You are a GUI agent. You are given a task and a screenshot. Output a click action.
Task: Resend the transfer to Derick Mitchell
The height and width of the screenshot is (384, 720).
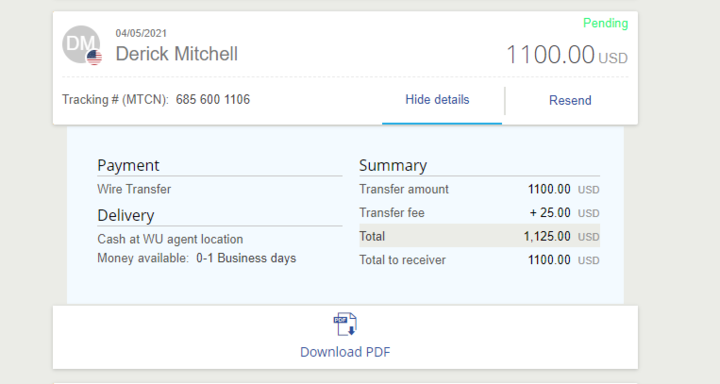point(570,100)
